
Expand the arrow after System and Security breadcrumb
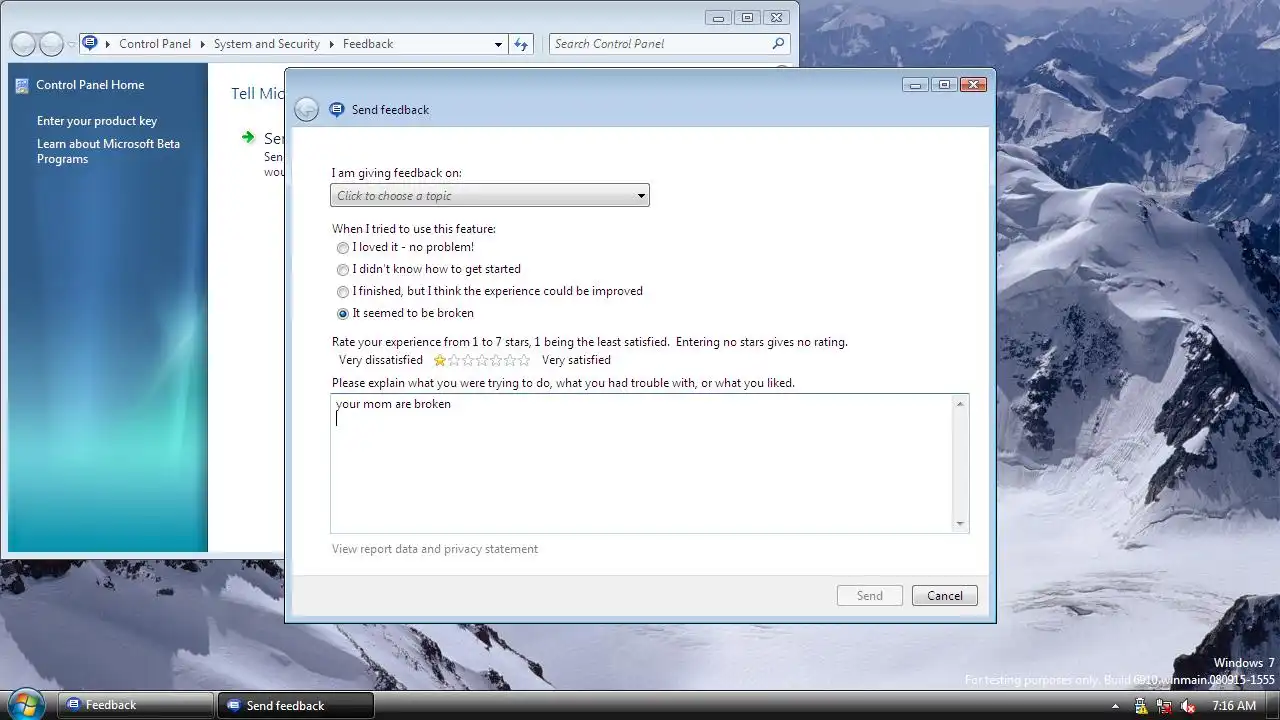click(332, 44)
